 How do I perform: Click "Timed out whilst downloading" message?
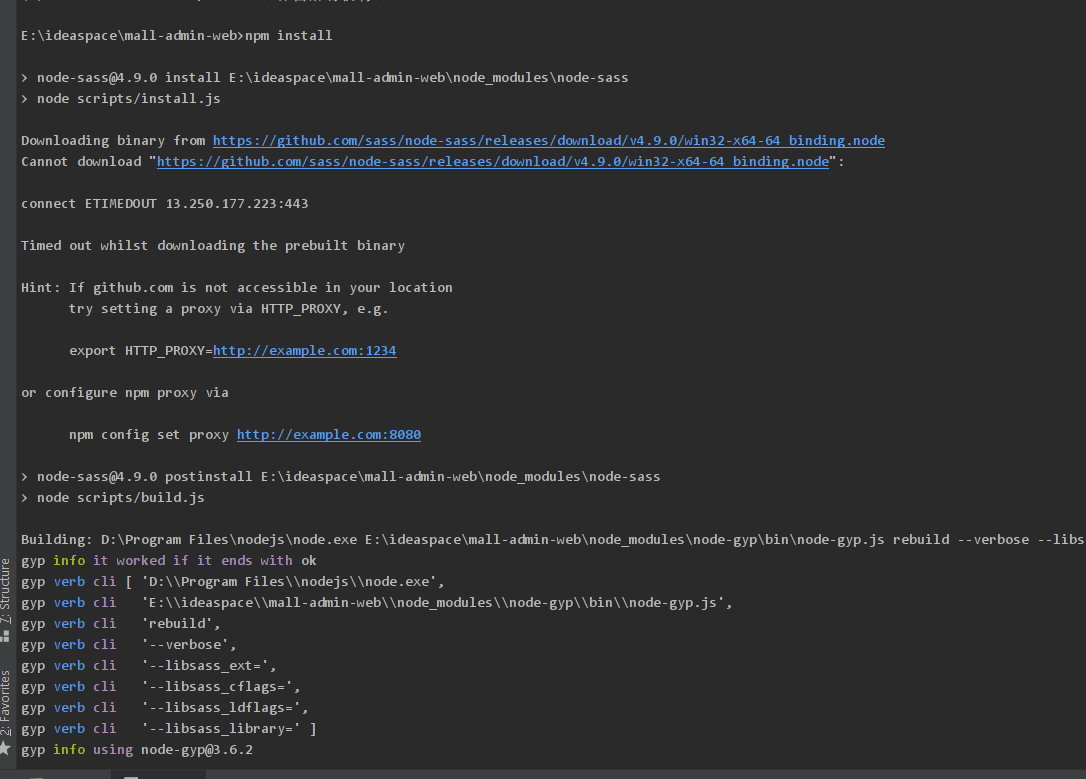point(212,246)
